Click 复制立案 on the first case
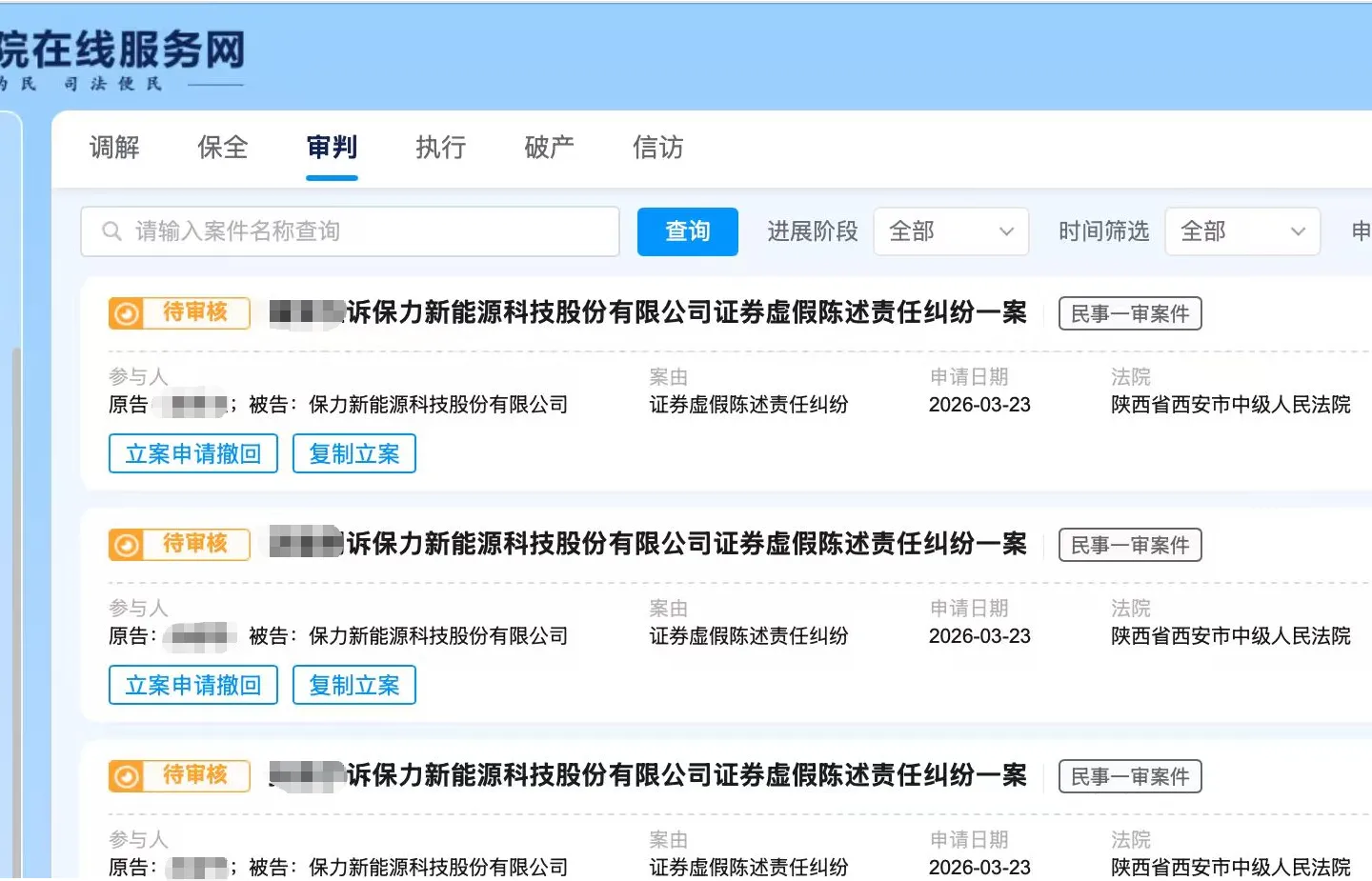1372x881 pixels. 353,453
